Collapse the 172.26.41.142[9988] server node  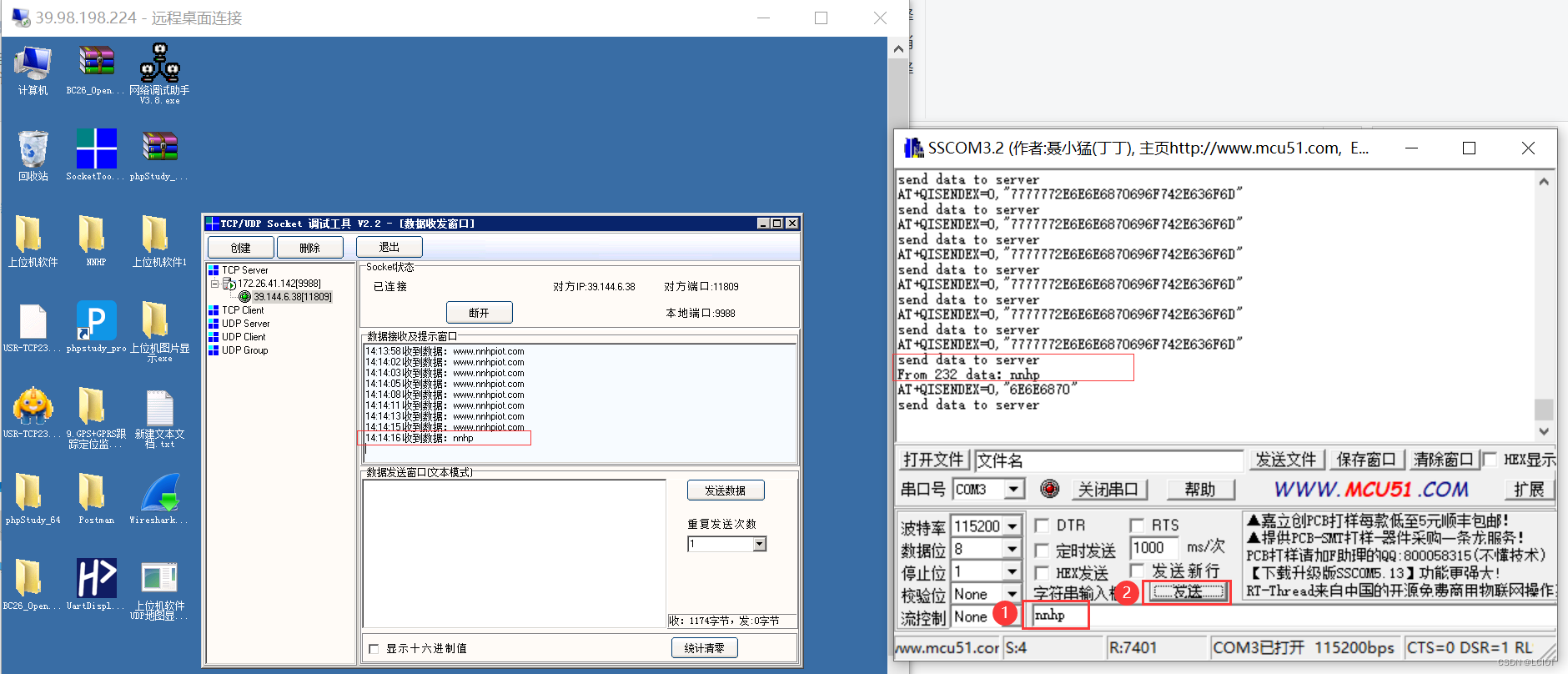[x=214, y=284]
